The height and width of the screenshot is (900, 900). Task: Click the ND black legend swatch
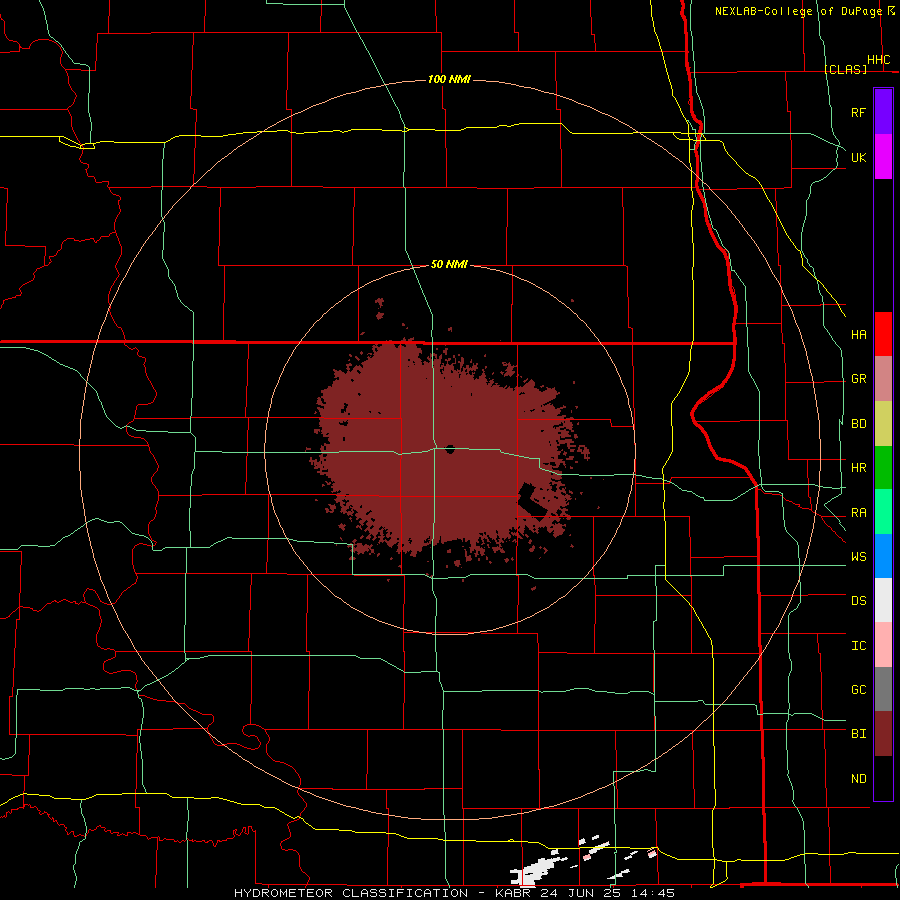[x=883, y=778]
